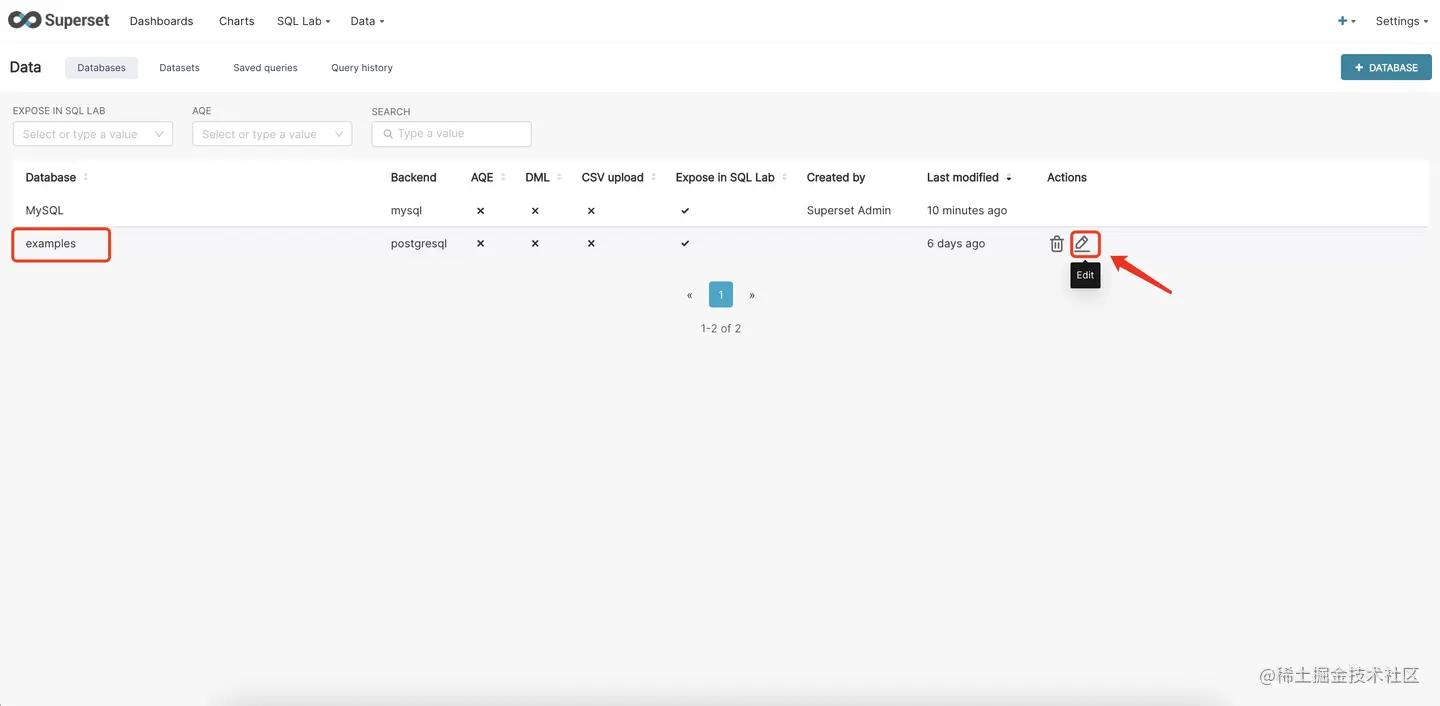The height and width of the screenshot is (706, 1440).
Task: Click AQE cross icon in examples row
Action: pyautogui.click(x=480, y=243)
